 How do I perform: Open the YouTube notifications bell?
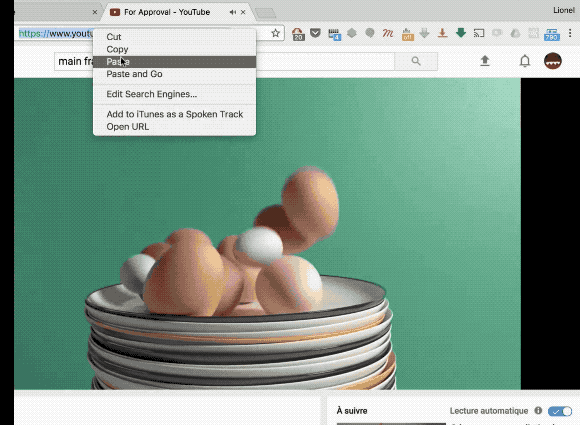pyautogui.click(x=525, y=61)
